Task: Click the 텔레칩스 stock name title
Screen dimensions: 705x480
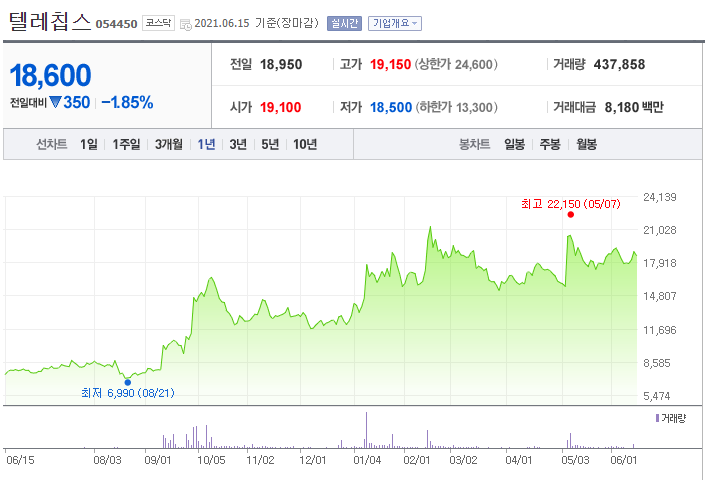Action: 50,21
